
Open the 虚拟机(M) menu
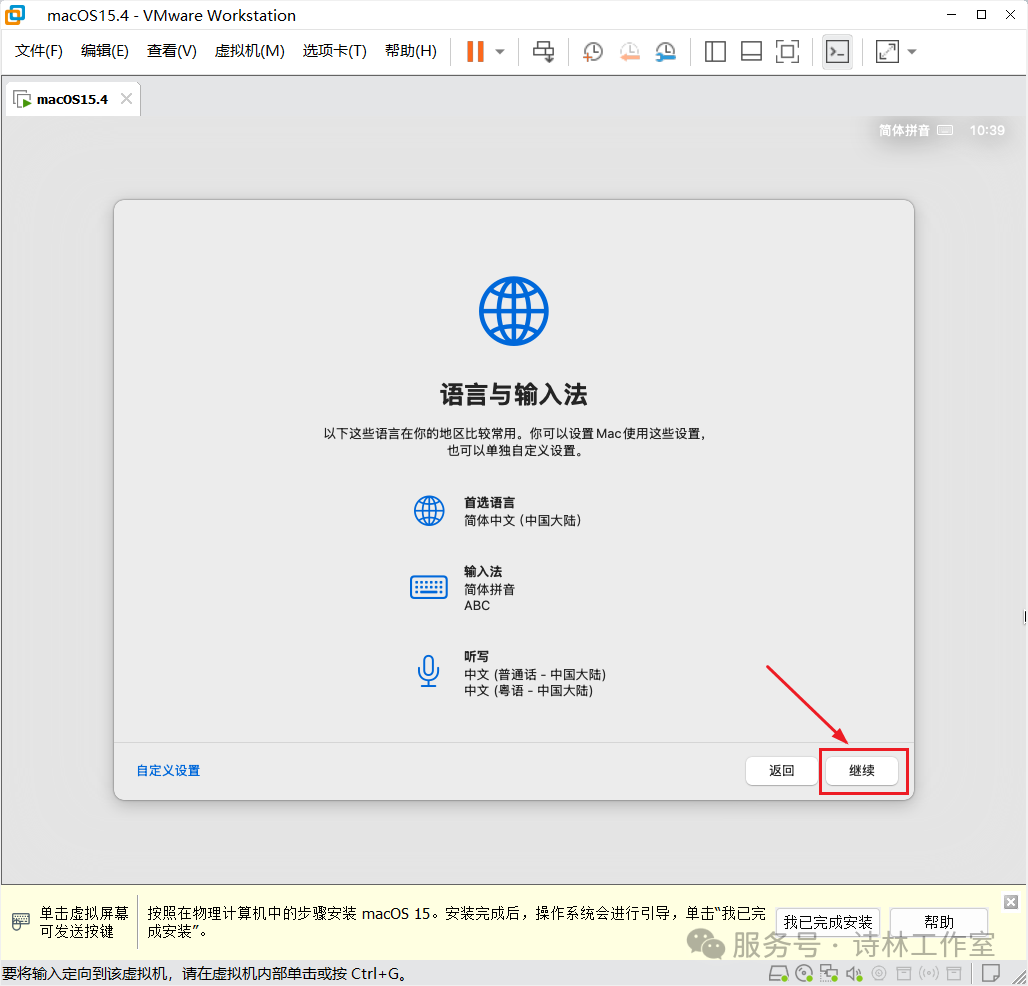[x=250, y=50]
